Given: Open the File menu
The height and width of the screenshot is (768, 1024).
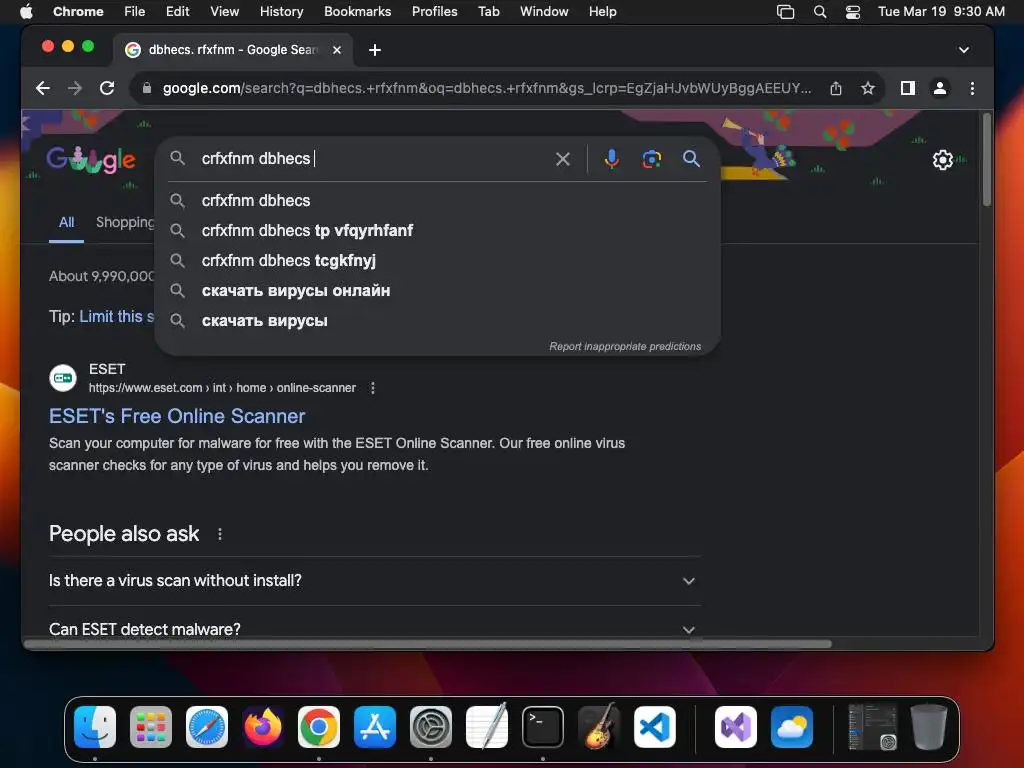Looking at the screenshot, I should pos(135,12).
